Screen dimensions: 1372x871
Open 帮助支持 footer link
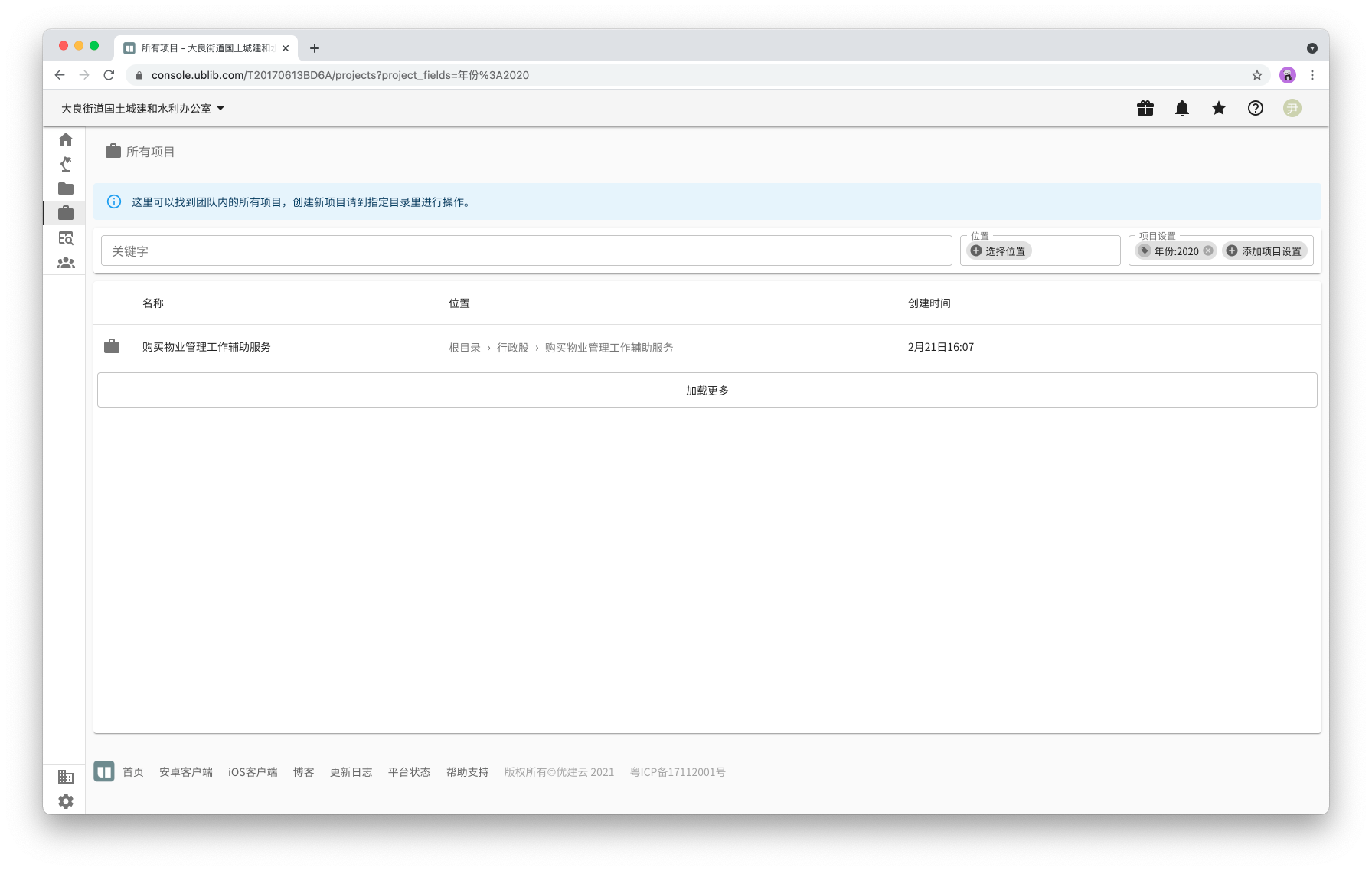click(x=467, y=772)
